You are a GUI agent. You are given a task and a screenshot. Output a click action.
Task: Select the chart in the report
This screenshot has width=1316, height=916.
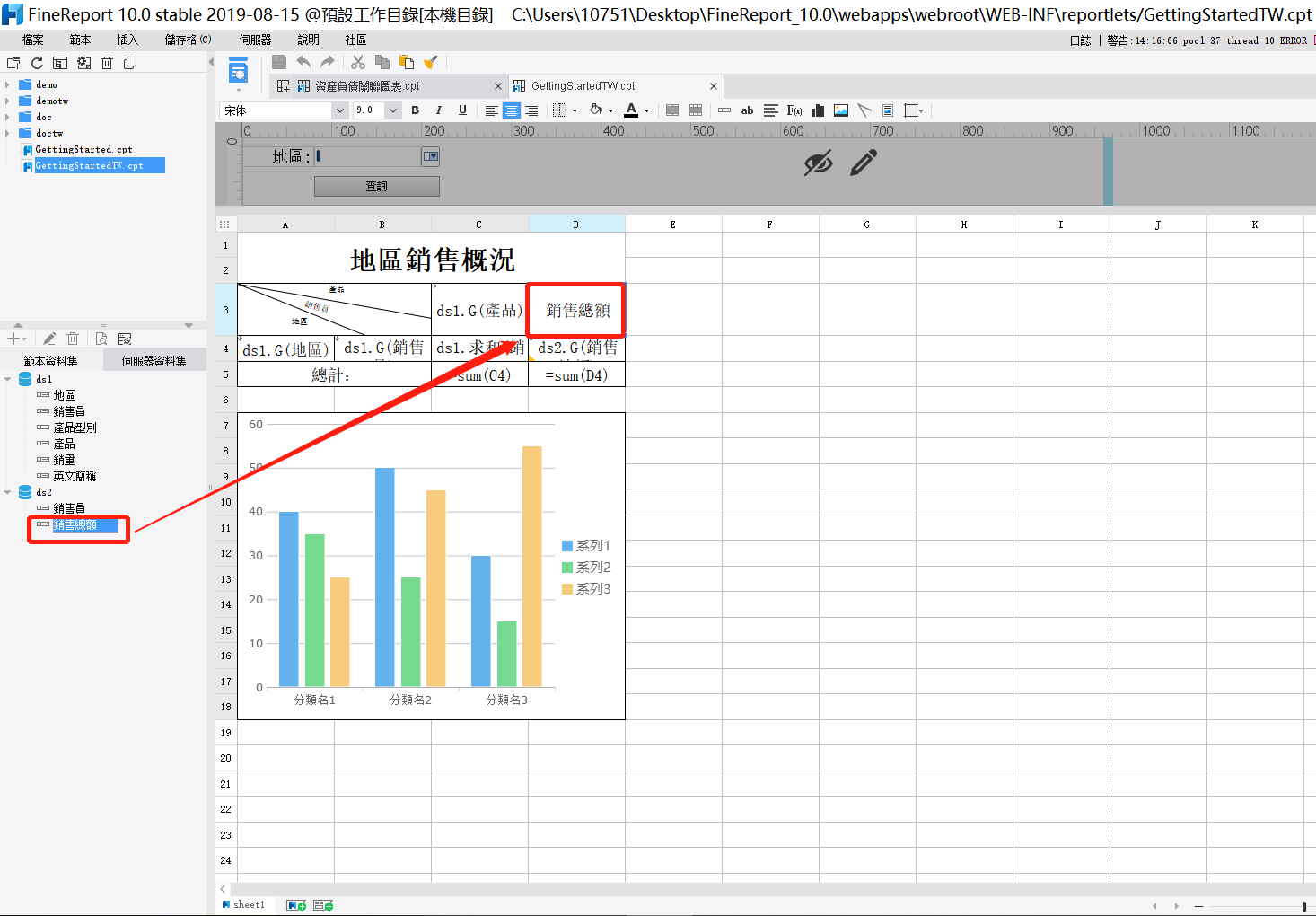[431, 566]
